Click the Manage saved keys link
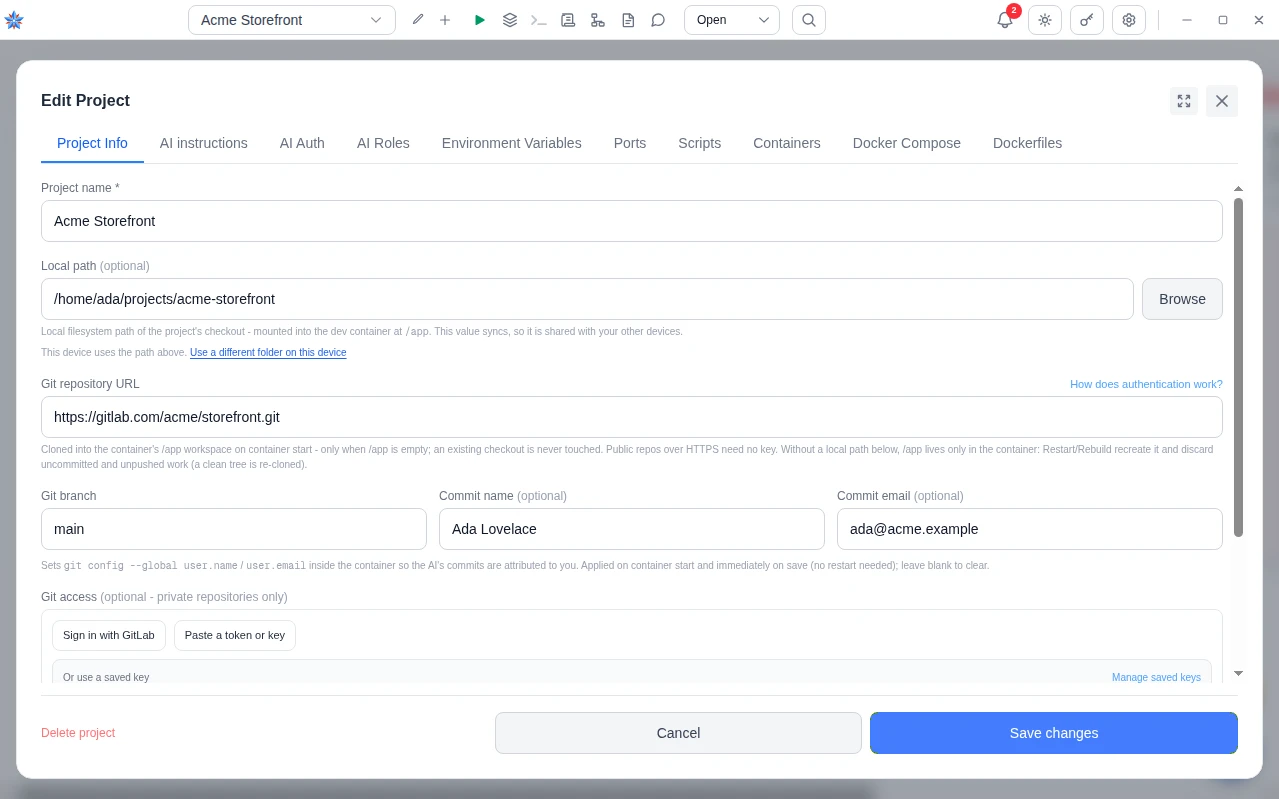 (x=1156, y=677)
